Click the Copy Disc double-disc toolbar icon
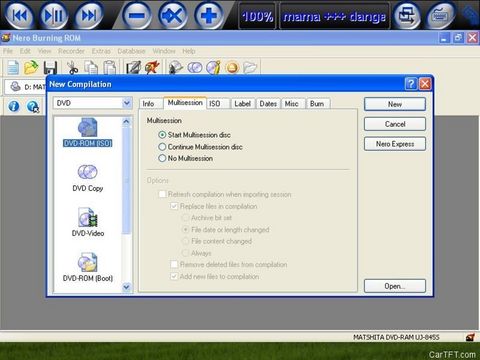 pos(195,68)
